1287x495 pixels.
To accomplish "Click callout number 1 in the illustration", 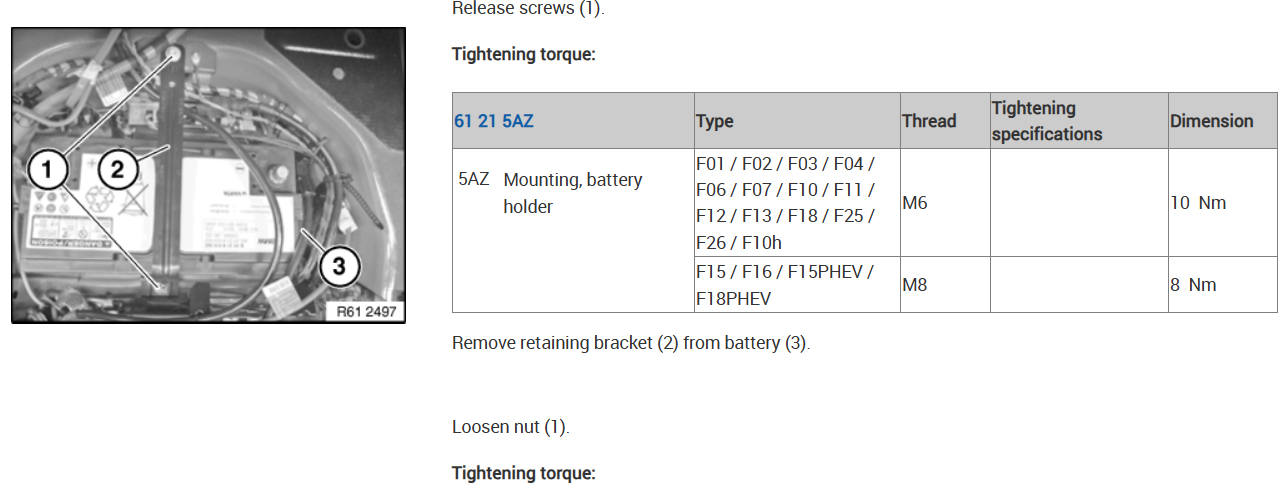I will [x=48, y=171].
